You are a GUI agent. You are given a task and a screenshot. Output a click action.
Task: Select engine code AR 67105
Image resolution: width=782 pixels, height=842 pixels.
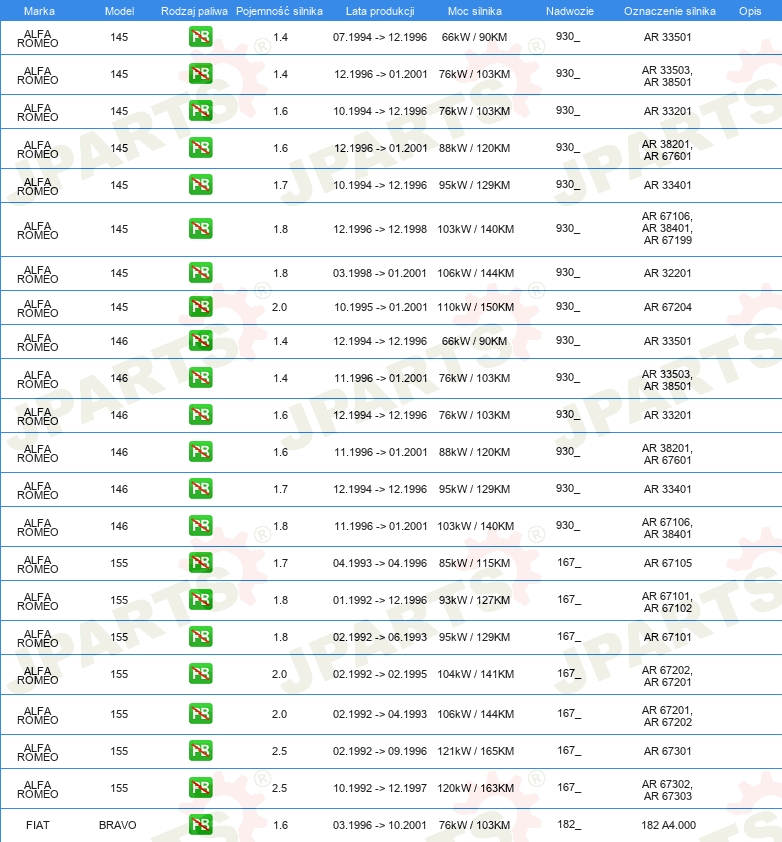coord(668,563)
